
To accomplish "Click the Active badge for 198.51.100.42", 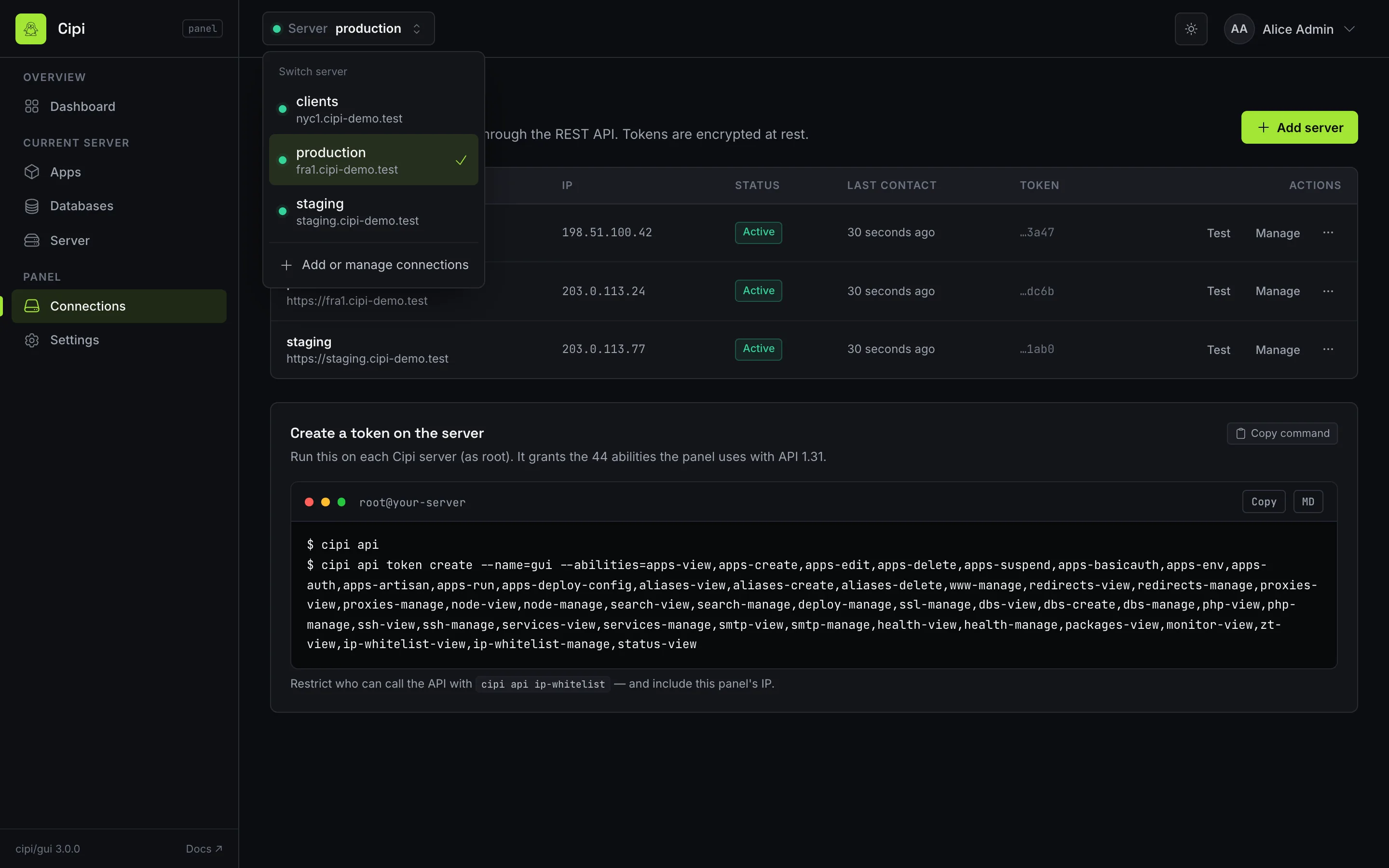I will (758, 232).
